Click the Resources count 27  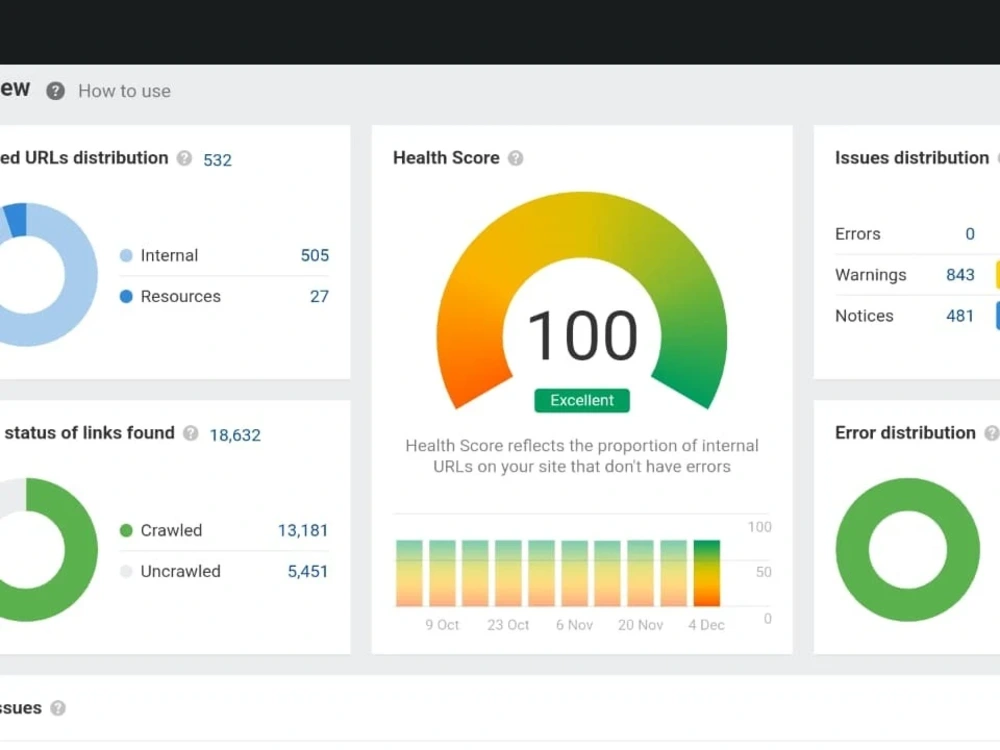(320, 297)
